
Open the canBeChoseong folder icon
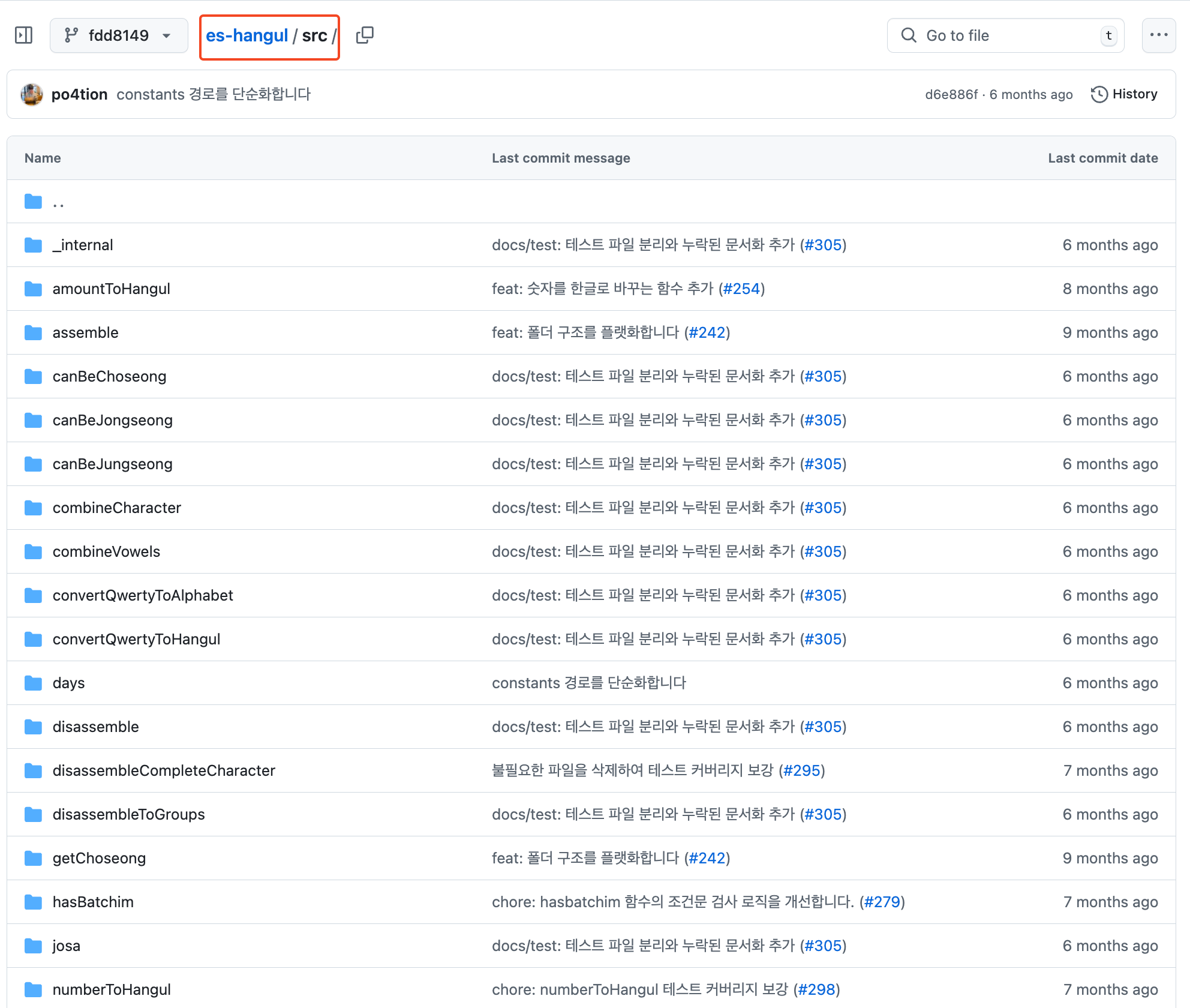point(34,376)
